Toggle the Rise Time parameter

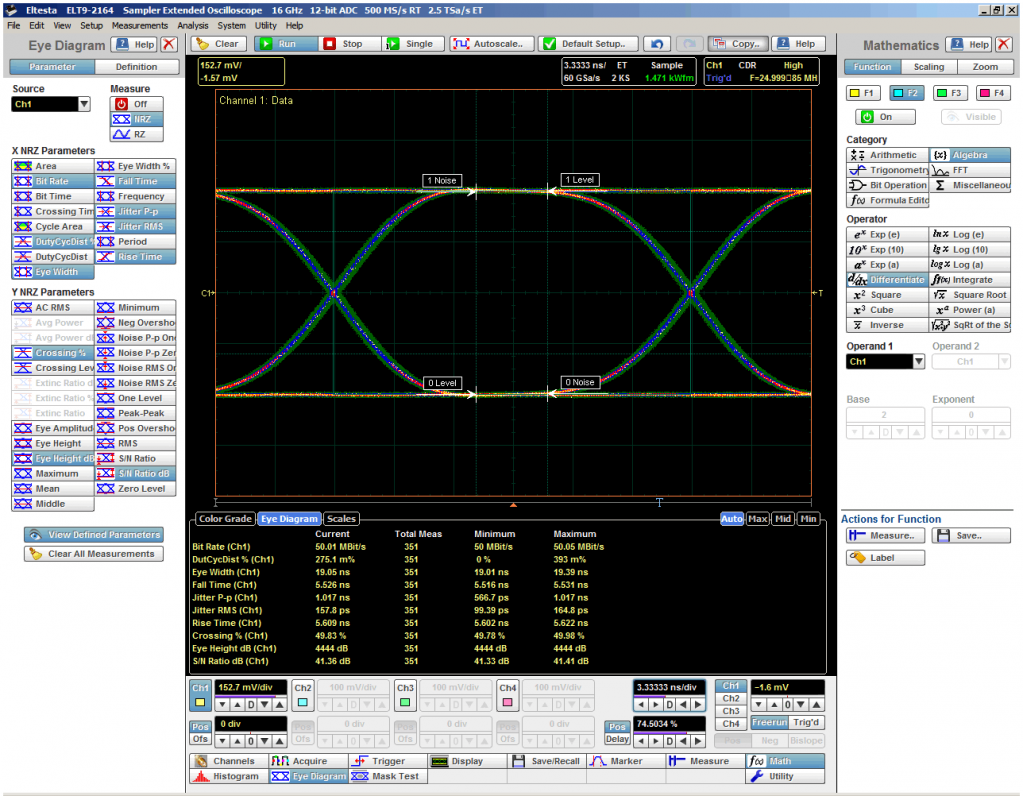tap(135, 257)
